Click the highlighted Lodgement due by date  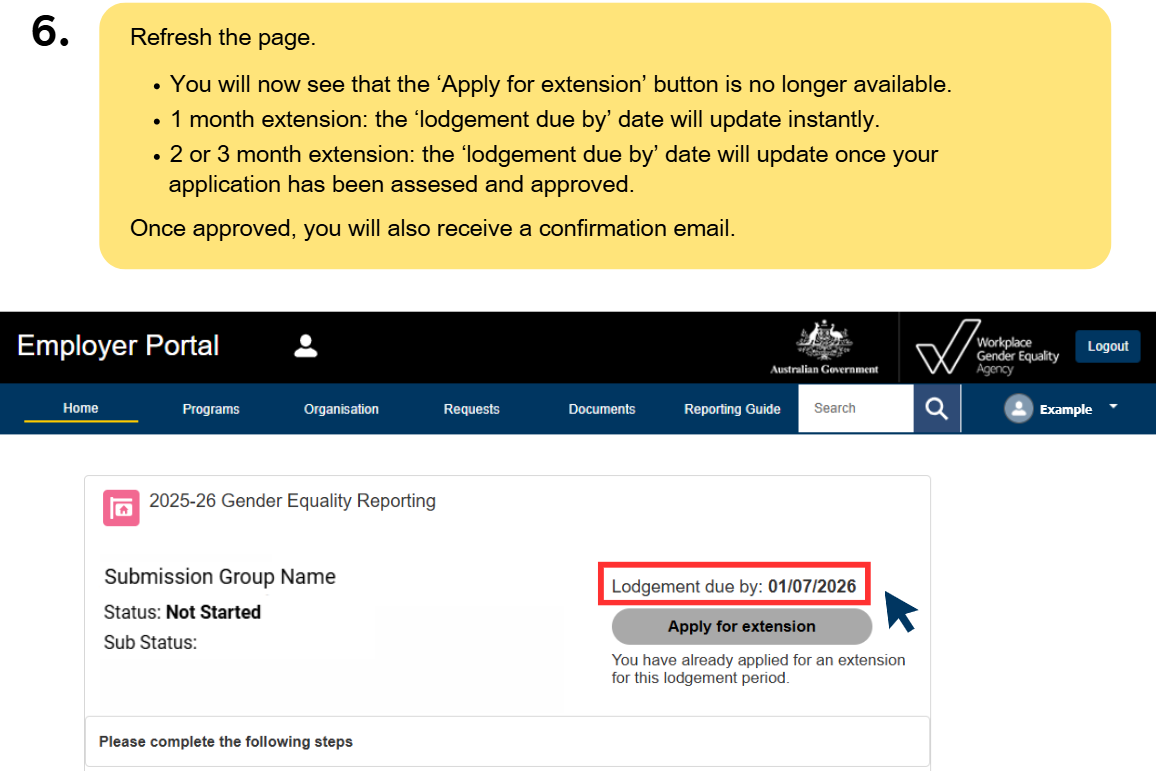(734, 587)
